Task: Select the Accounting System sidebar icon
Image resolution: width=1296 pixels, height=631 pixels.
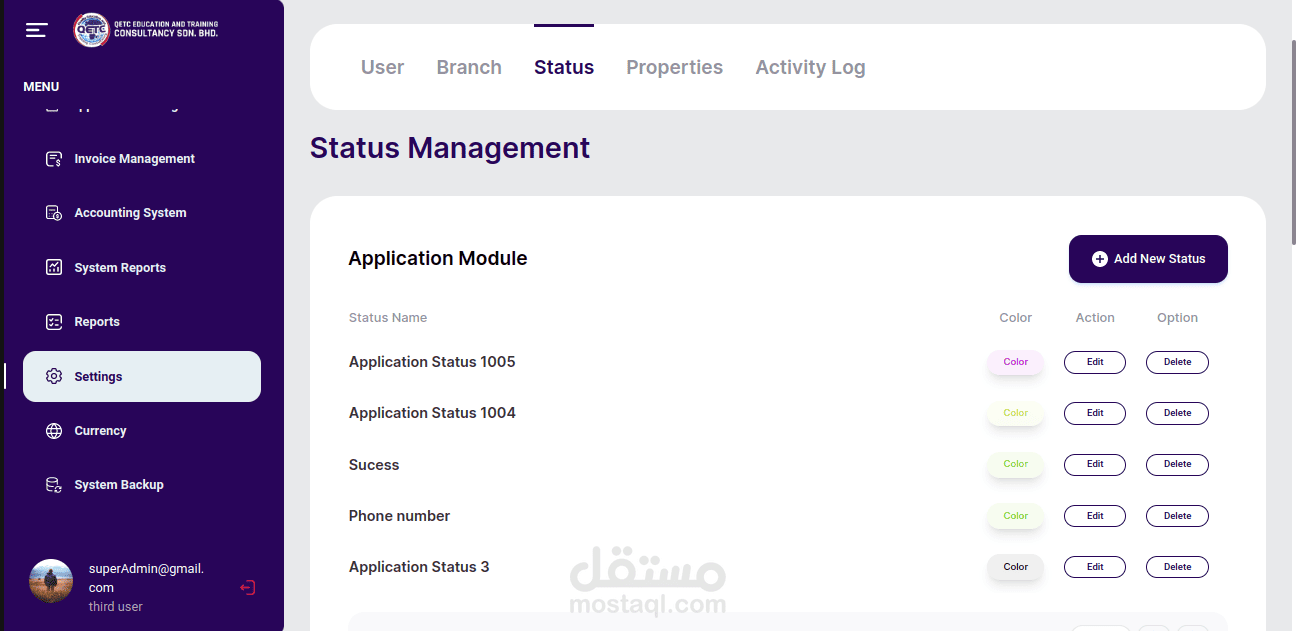Action: 55,213
